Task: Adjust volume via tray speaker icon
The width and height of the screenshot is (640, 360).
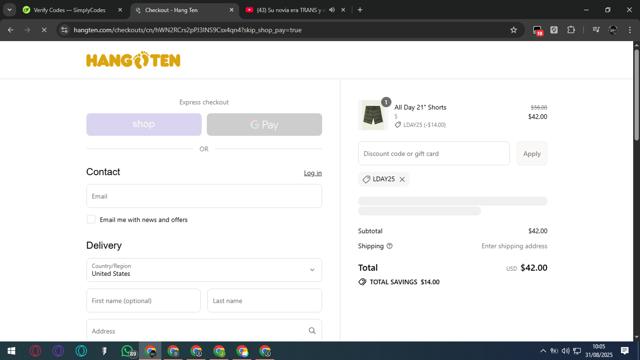Action: tap(565, 351)
